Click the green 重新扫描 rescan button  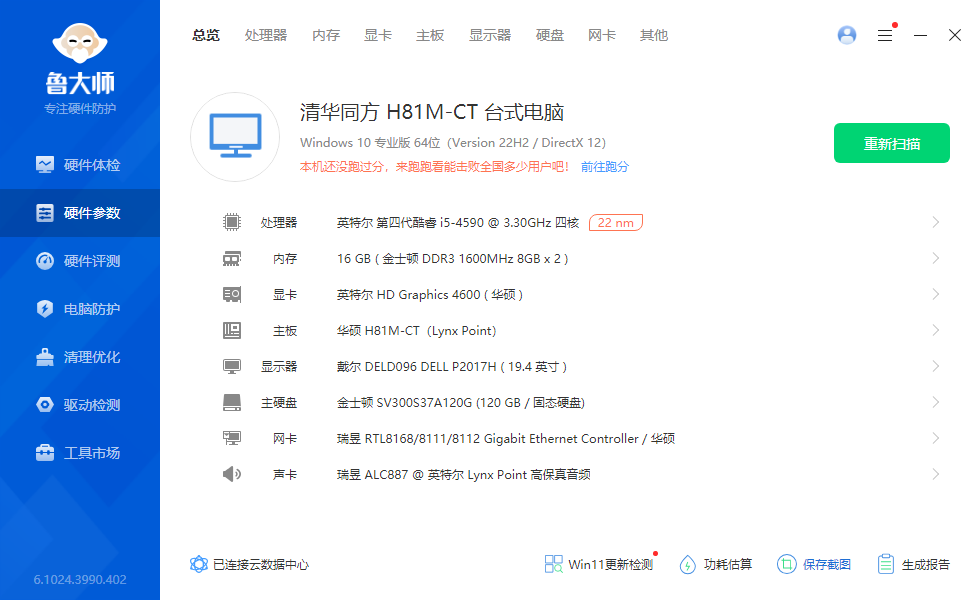892,143
